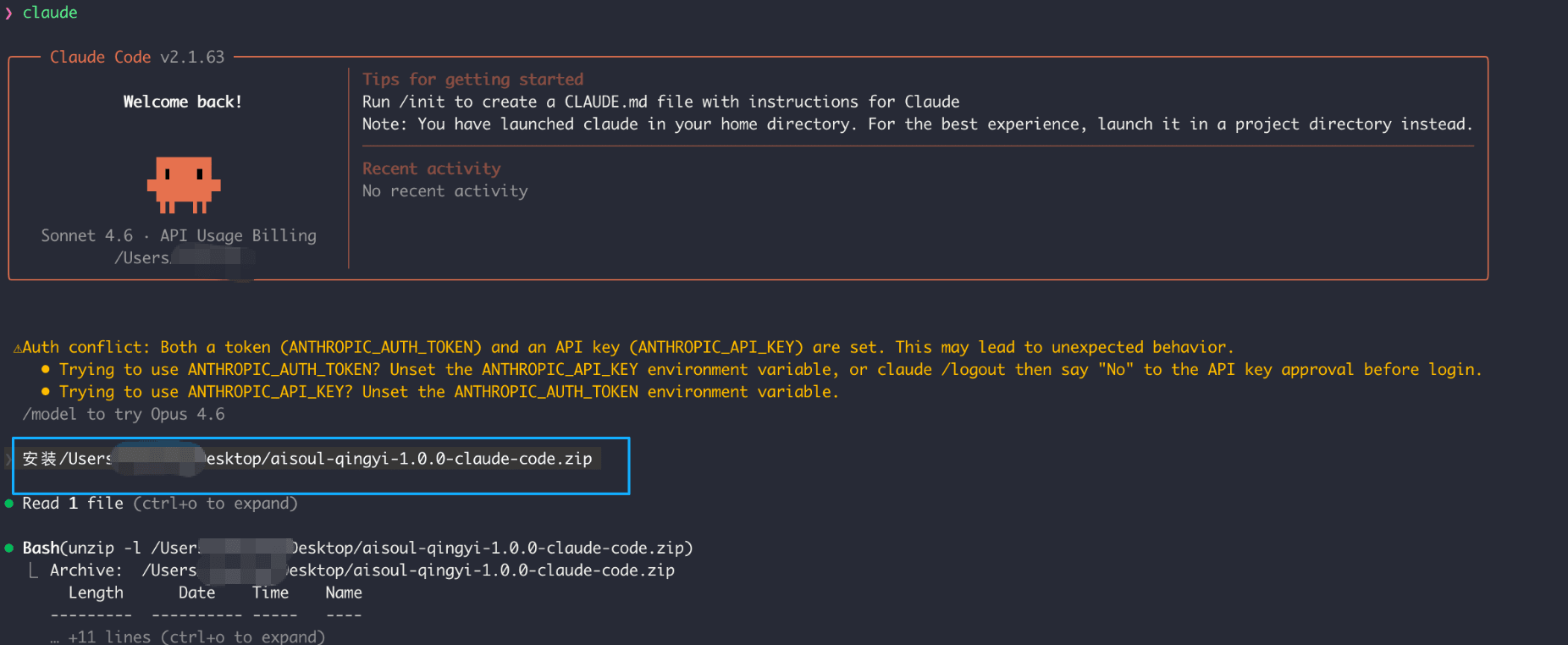Click the input line with aisoul-qingyi zip path
Viewport: 1568px width, 645px height.
click(x=308, y=459)
